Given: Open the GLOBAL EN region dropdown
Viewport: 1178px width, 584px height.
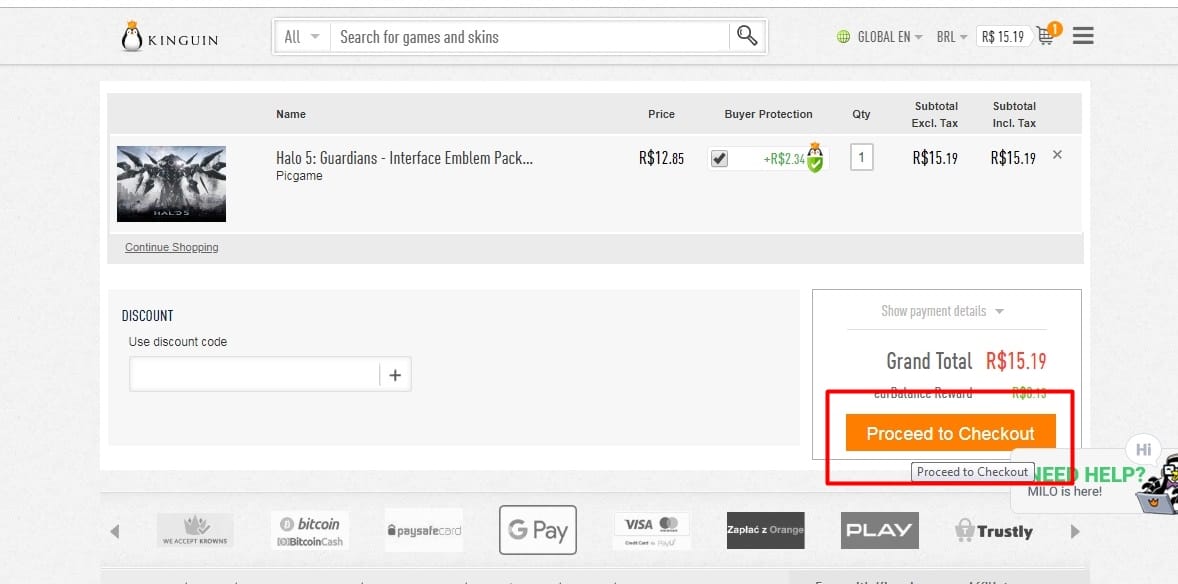Looking at the screenshot, I should [890, 36].
